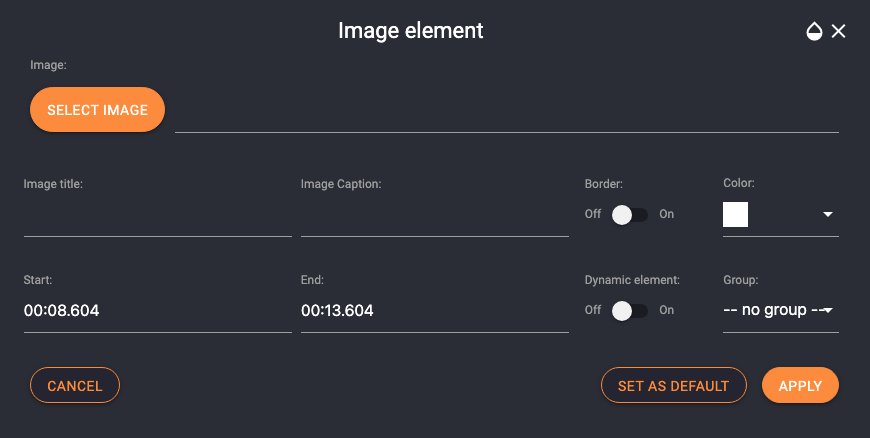Screen dimensions: 870x438
Task: Click the Dynamic element 'Off' label
Action: coord(593,310)
